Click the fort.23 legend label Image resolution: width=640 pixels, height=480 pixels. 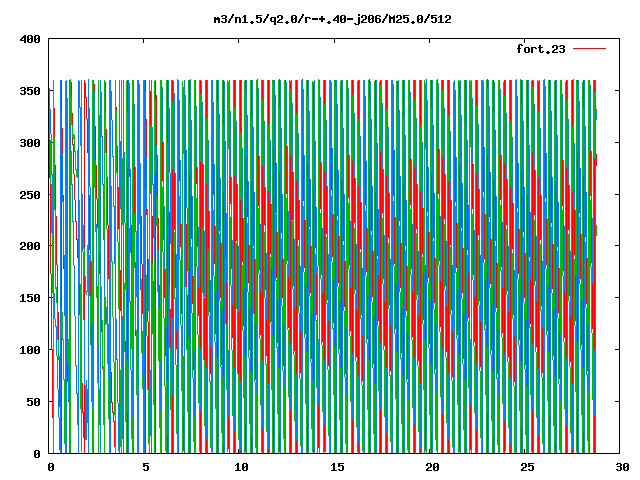541,49
